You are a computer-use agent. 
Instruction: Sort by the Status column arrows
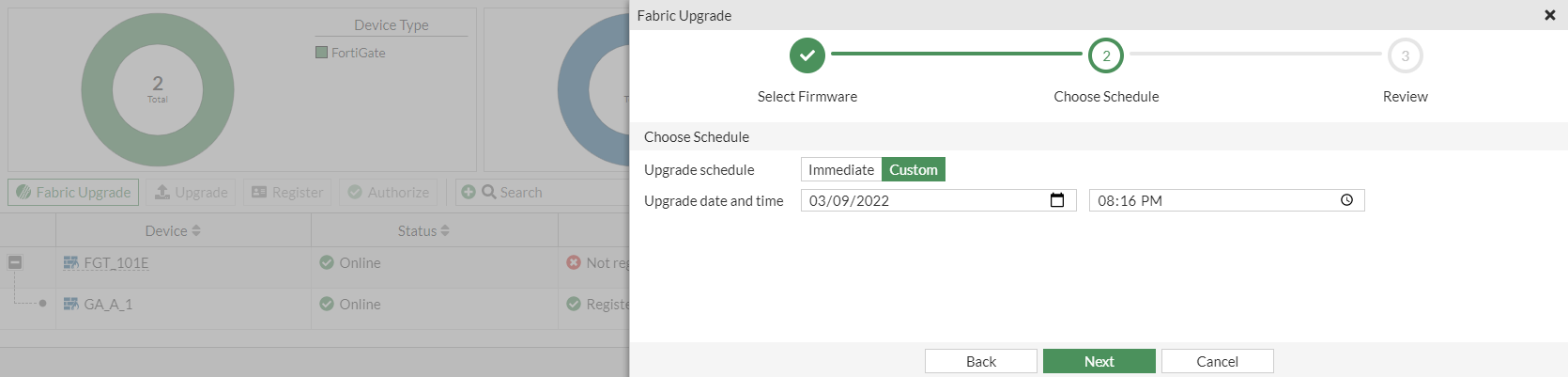click(x=445, y=231)
